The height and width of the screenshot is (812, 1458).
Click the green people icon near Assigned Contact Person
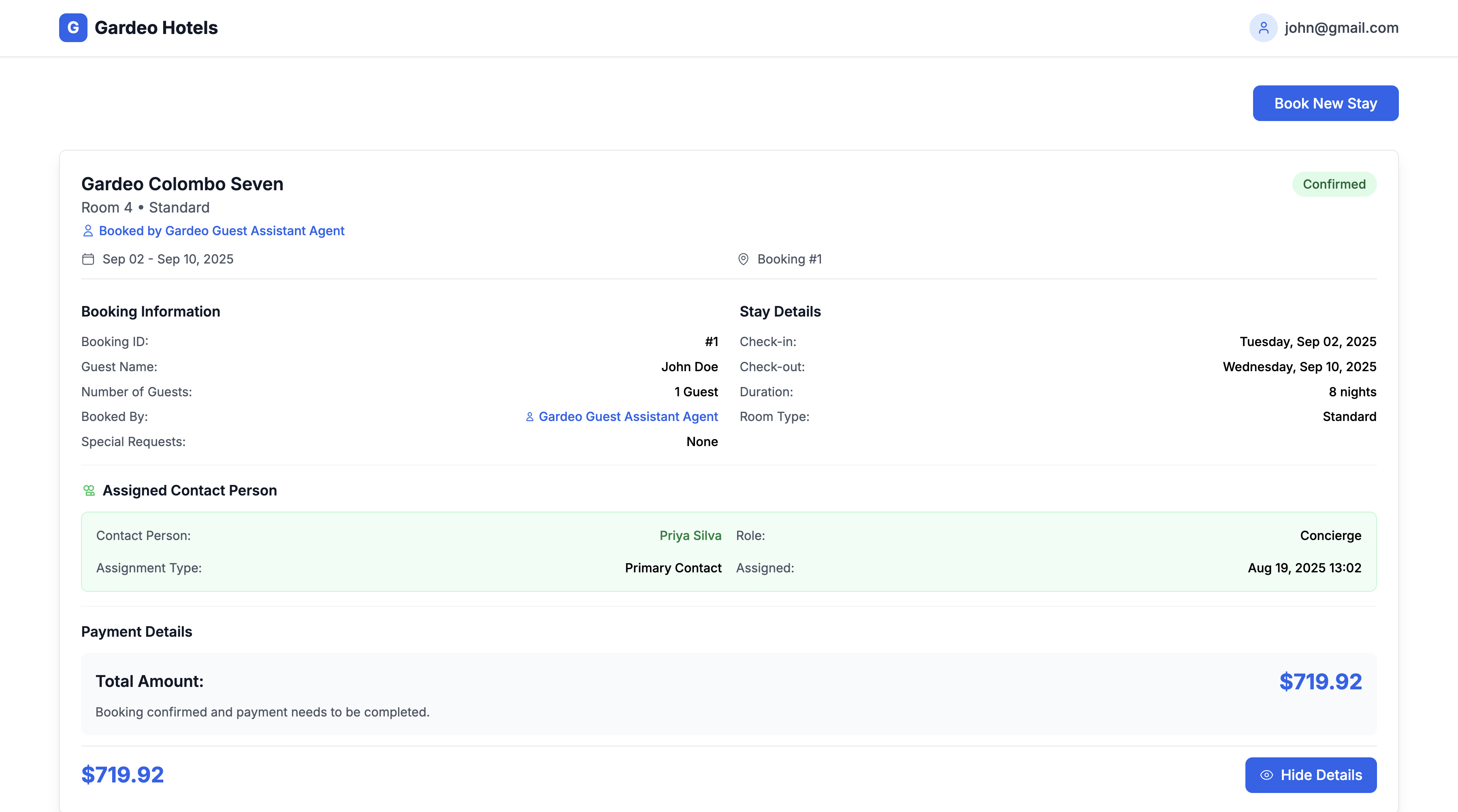[90, 490]
